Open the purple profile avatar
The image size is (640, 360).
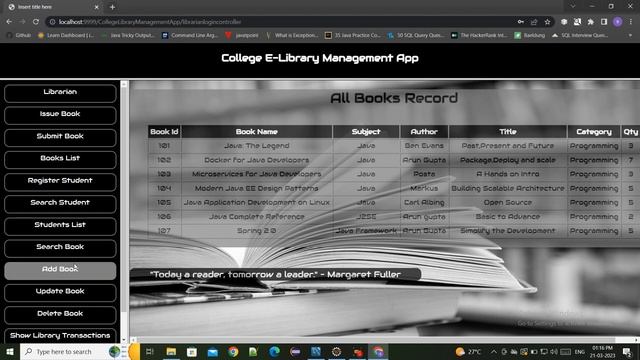coord(618,22)
